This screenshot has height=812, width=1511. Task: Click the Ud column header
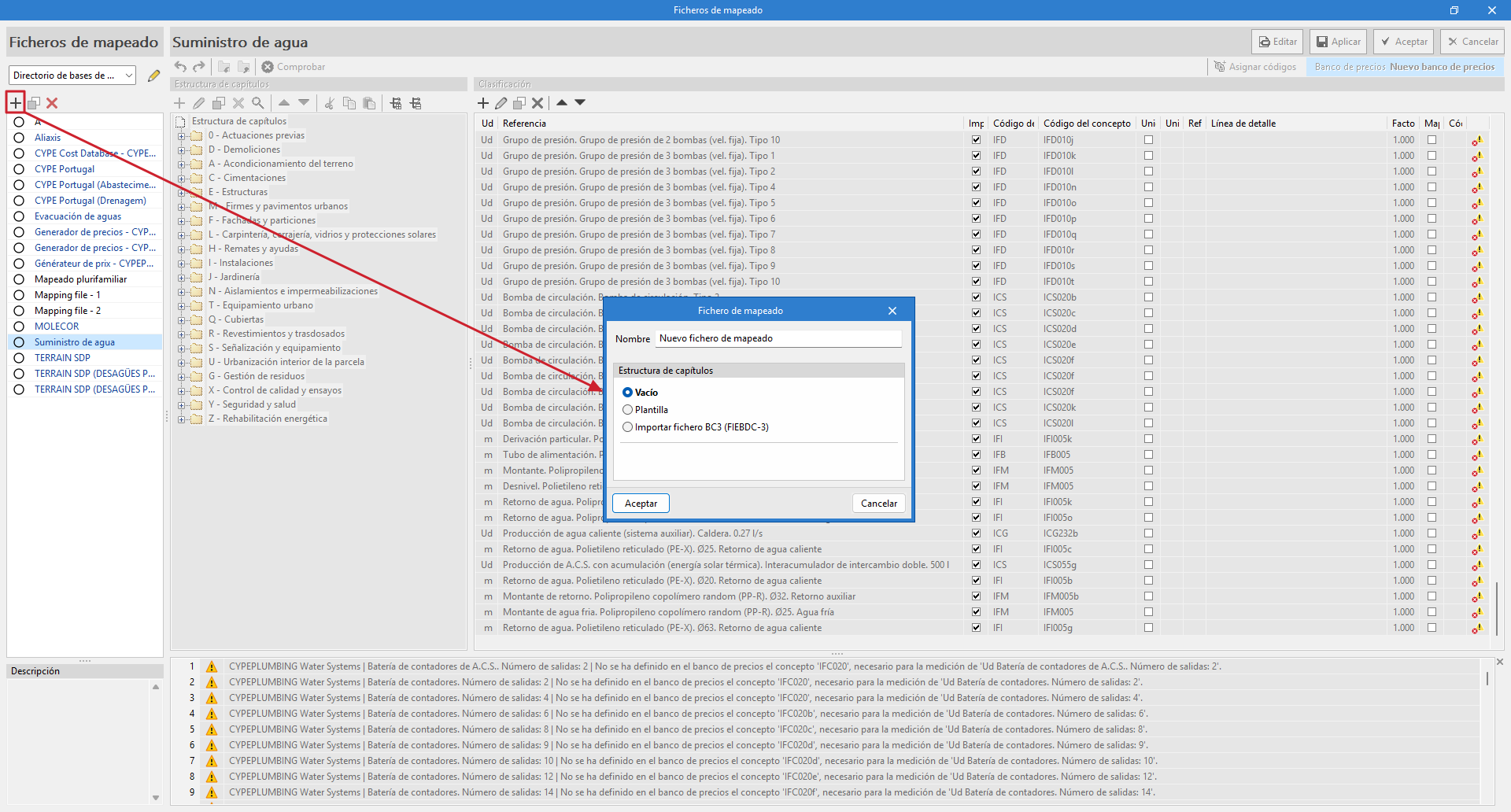487,124
